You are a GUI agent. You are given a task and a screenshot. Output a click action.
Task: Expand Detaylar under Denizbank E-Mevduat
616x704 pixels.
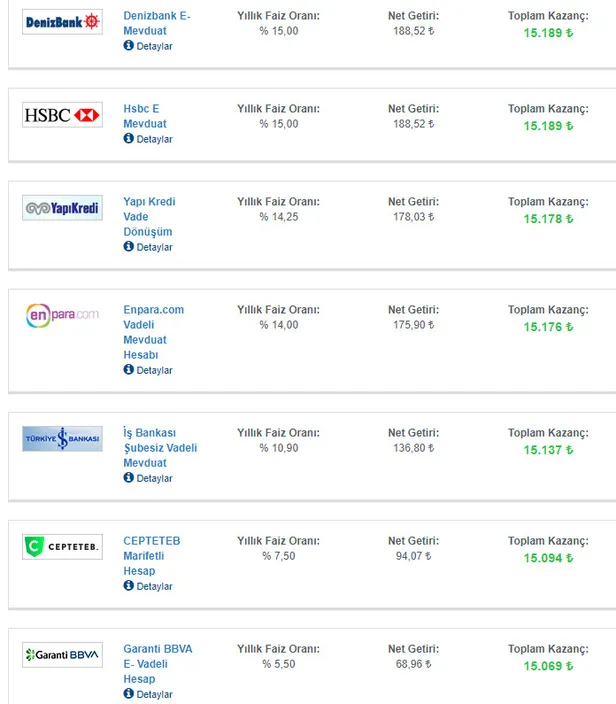pos(148,47)
